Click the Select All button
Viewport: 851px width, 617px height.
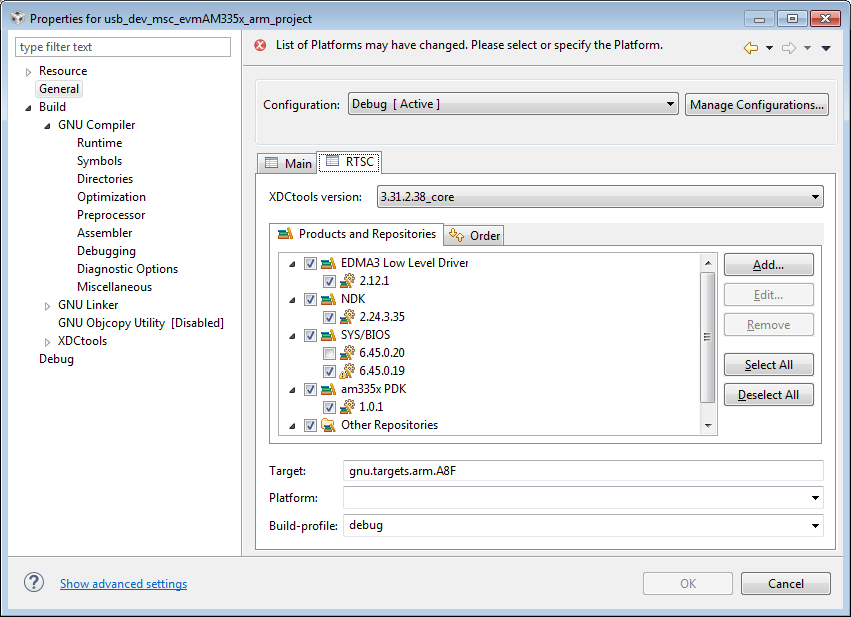pyautogui.click(x=769, y=365)
